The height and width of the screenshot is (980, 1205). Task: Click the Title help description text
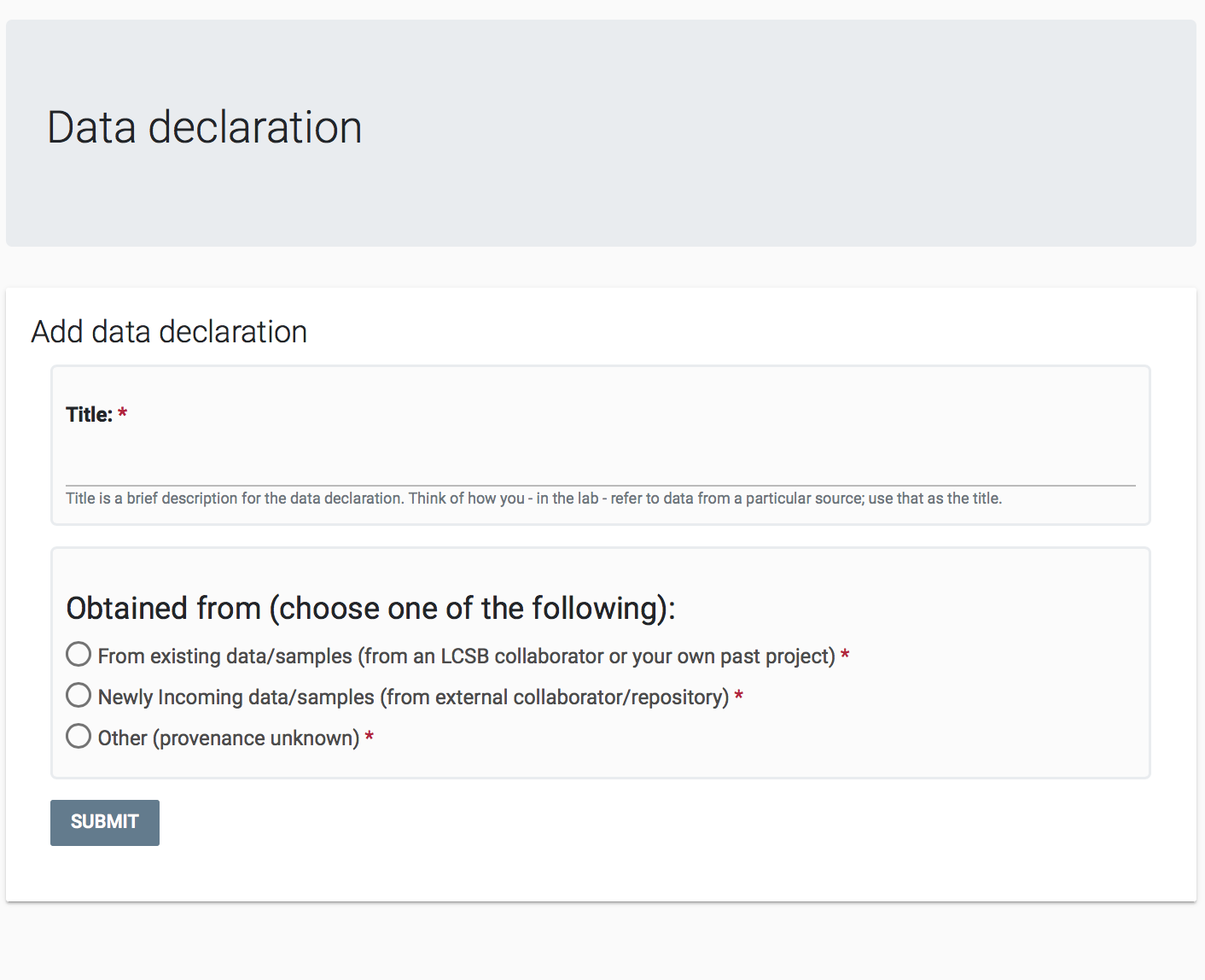tap(533, 499)
